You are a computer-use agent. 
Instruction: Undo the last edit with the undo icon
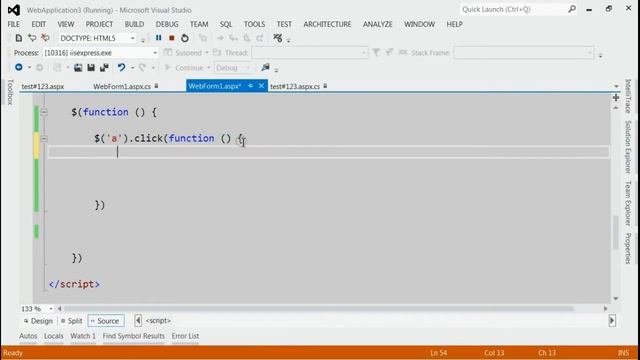(121, 67)
